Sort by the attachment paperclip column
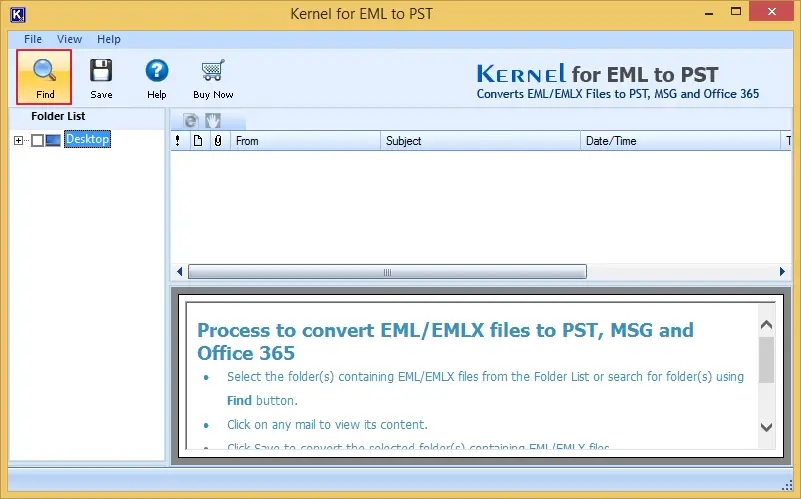Image resolution: width=801 pixels, height=499 pixels. point(218,140)
